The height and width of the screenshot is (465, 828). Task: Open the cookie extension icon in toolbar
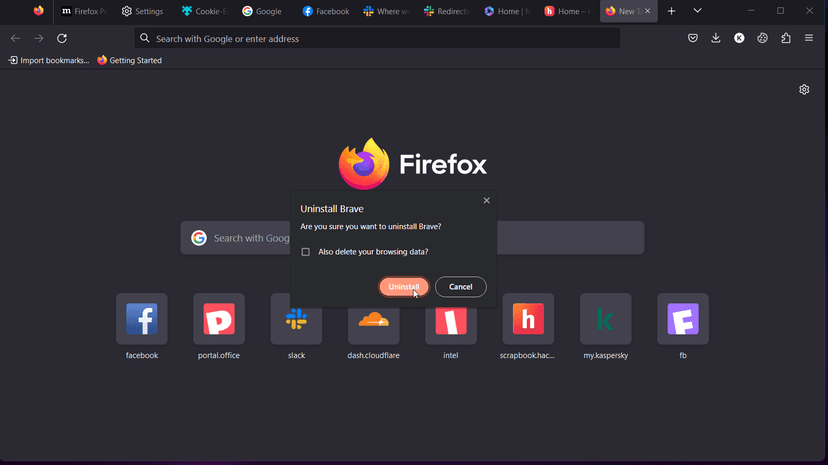point(762,38)
